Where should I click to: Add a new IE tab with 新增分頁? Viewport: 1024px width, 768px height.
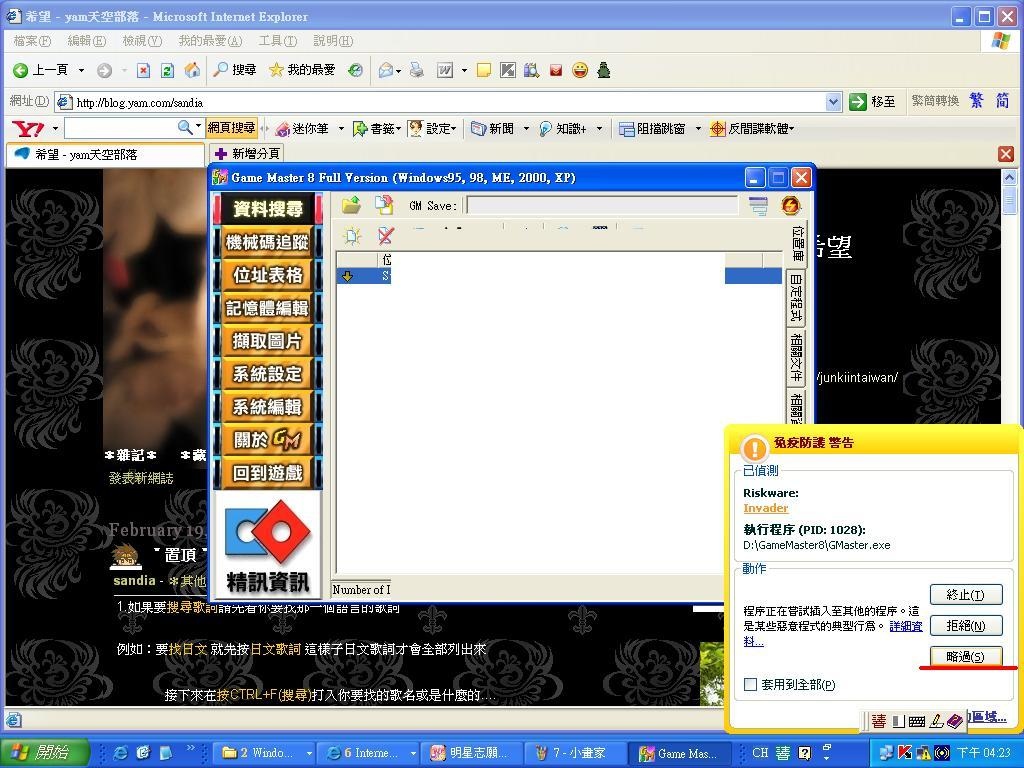pos(247,154)
